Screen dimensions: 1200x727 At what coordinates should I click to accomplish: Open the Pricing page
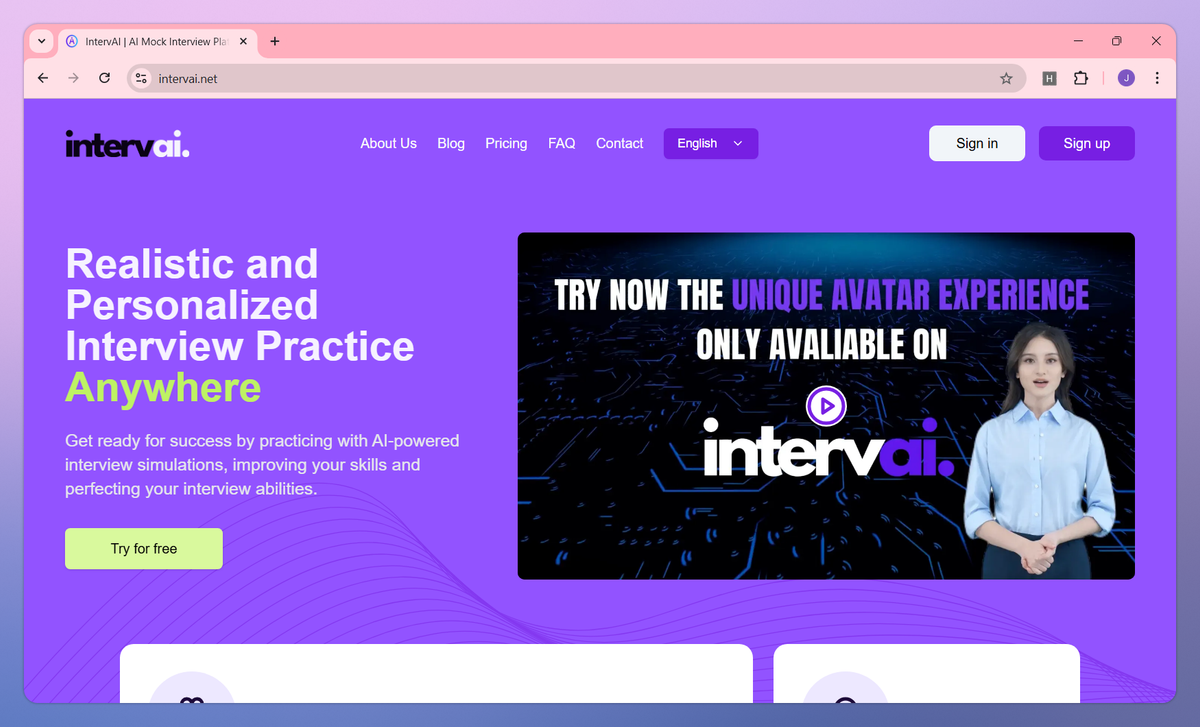pos(506,143)
